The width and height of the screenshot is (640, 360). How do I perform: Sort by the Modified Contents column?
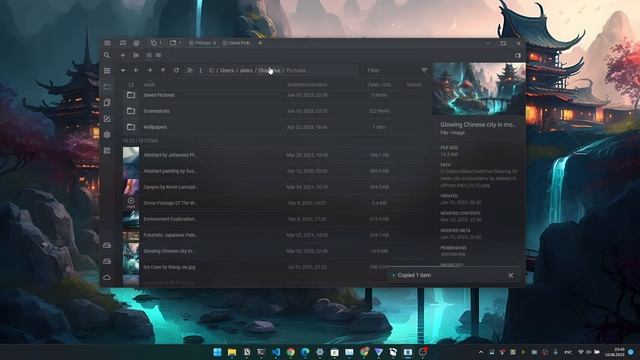click(x=307, y=85)
